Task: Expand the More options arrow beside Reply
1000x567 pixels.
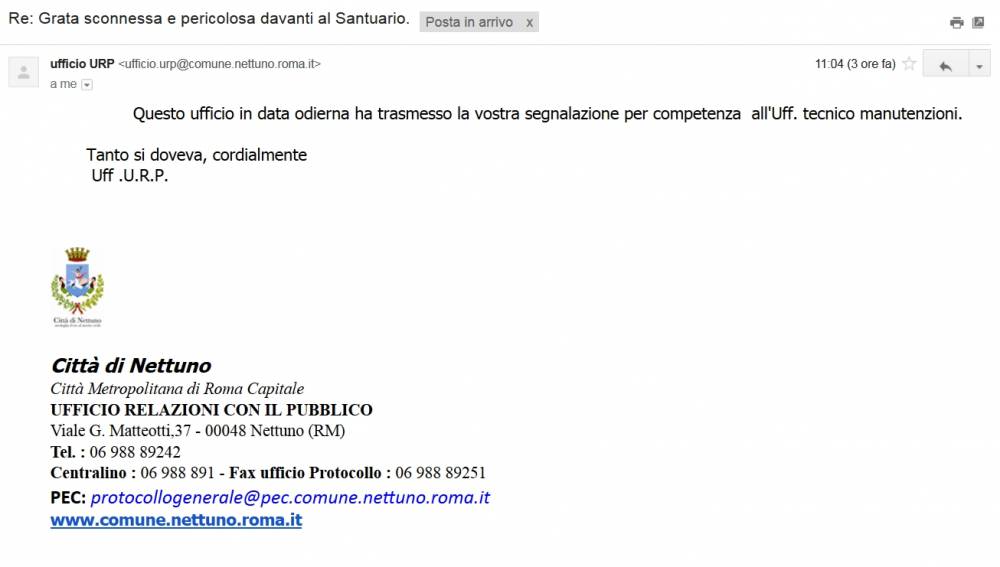Action: 980,64
